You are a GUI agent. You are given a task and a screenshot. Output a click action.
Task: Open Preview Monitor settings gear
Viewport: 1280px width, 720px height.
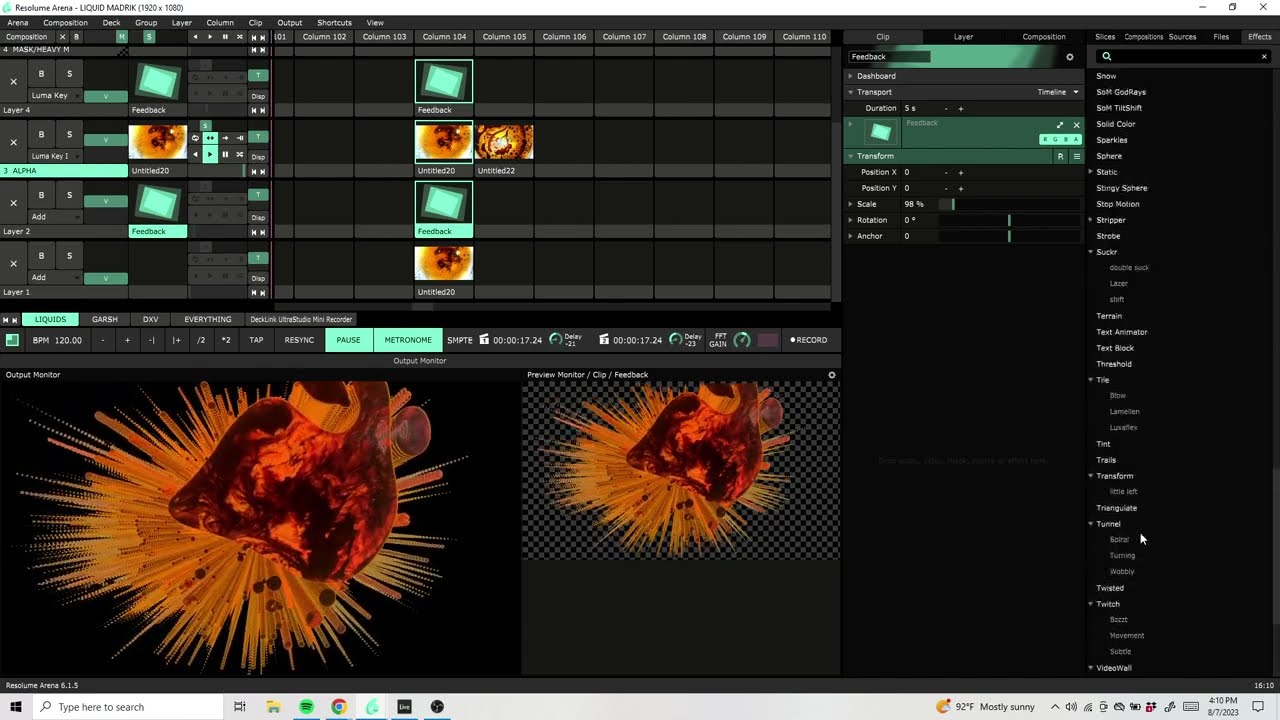pos(831,375)
